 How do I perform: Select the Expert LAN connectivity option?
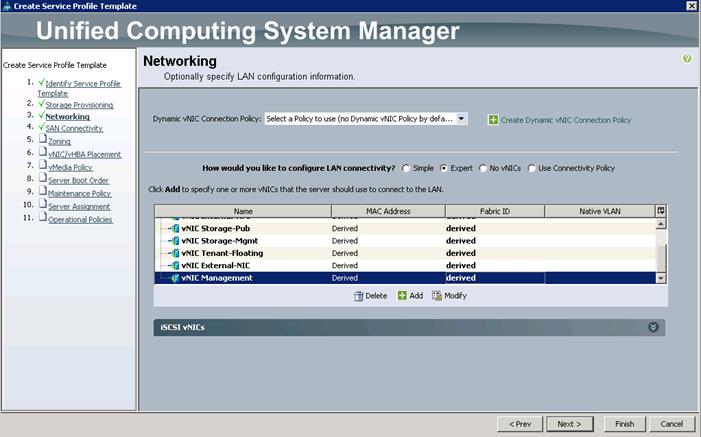click(x=443, y=169)
